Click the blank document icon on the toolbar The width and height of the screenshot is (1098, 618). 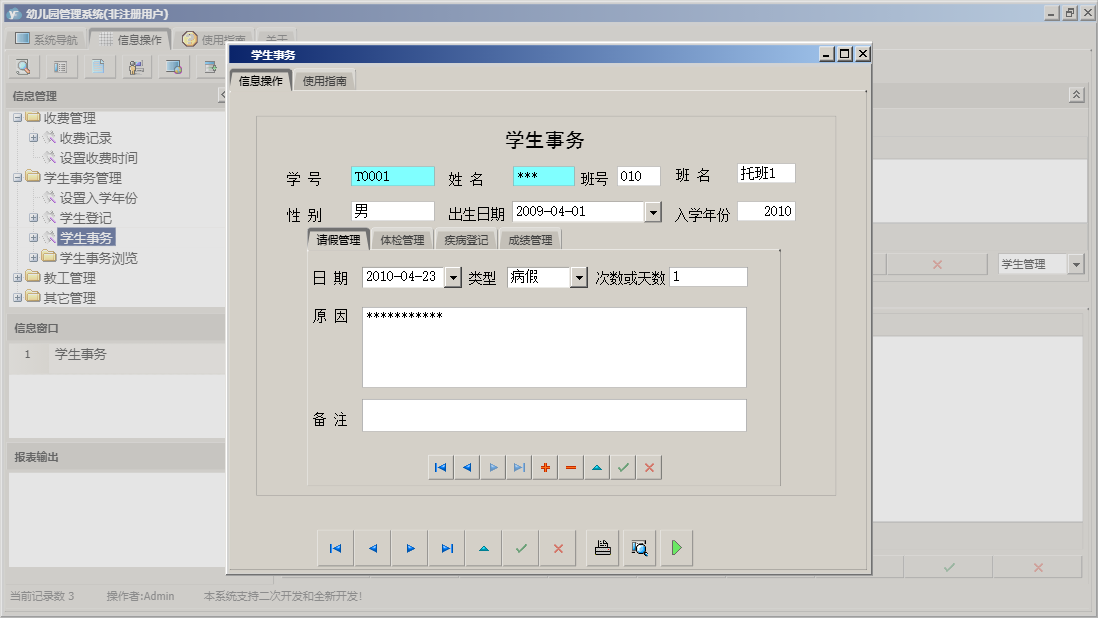coord(97,66)
